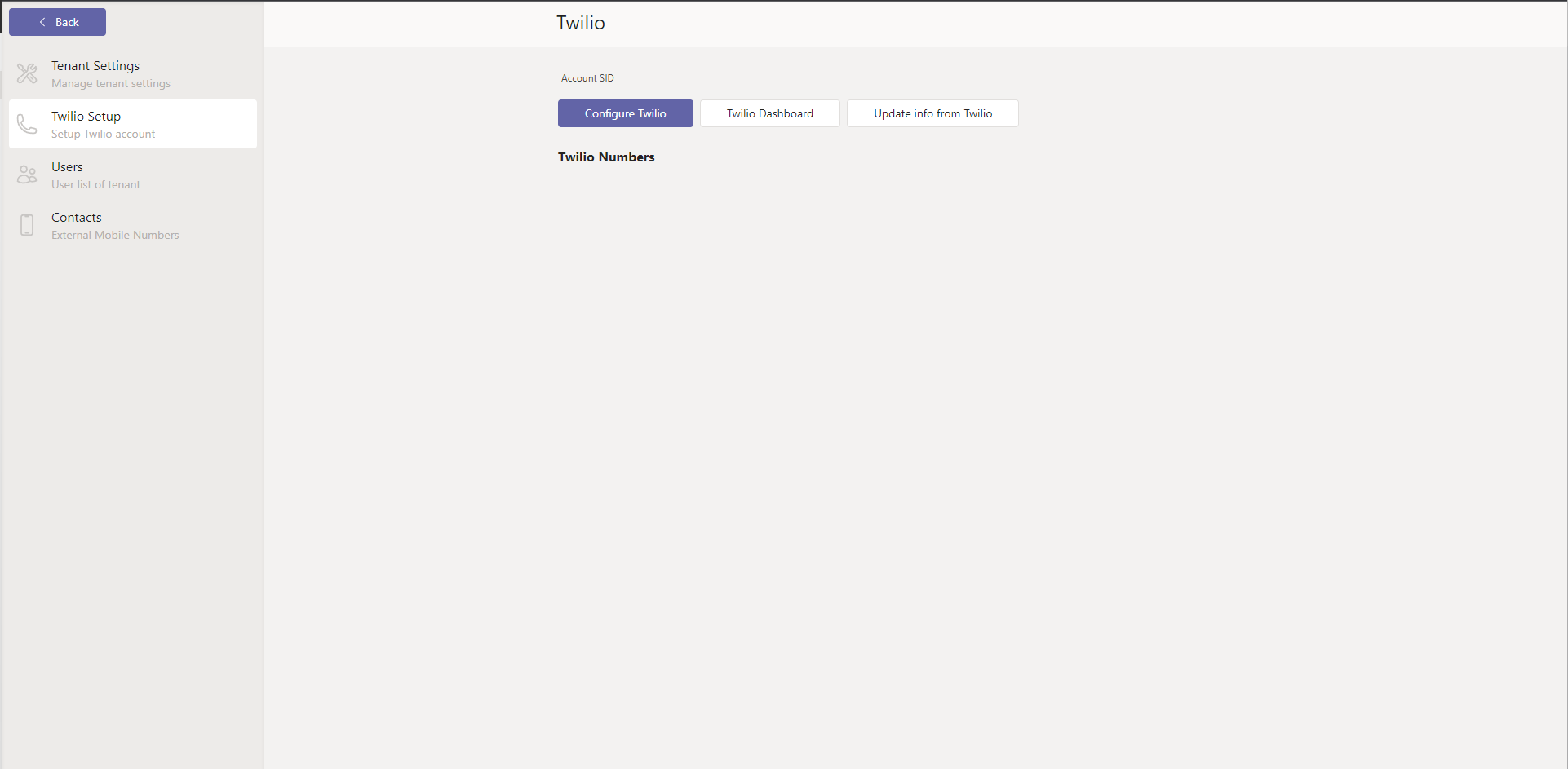The height and width of the screenshot is (769, 1568).
Task: Click the Configure Twilio button
Action: [x=626, y=113]
